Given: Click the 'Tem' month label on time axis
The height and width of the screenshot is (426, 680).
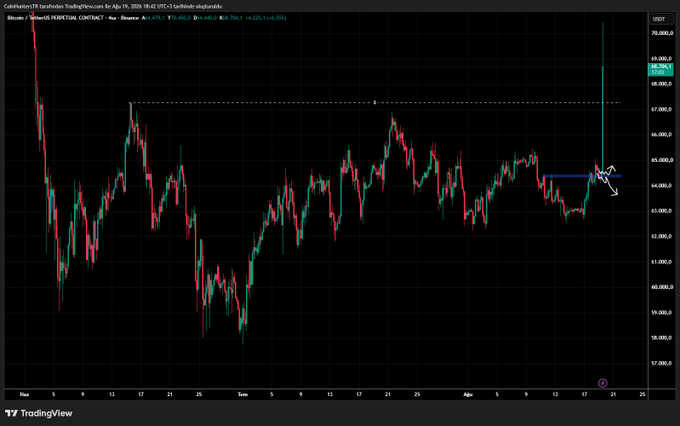Looking at the screenshot, I should coord(242,394).
